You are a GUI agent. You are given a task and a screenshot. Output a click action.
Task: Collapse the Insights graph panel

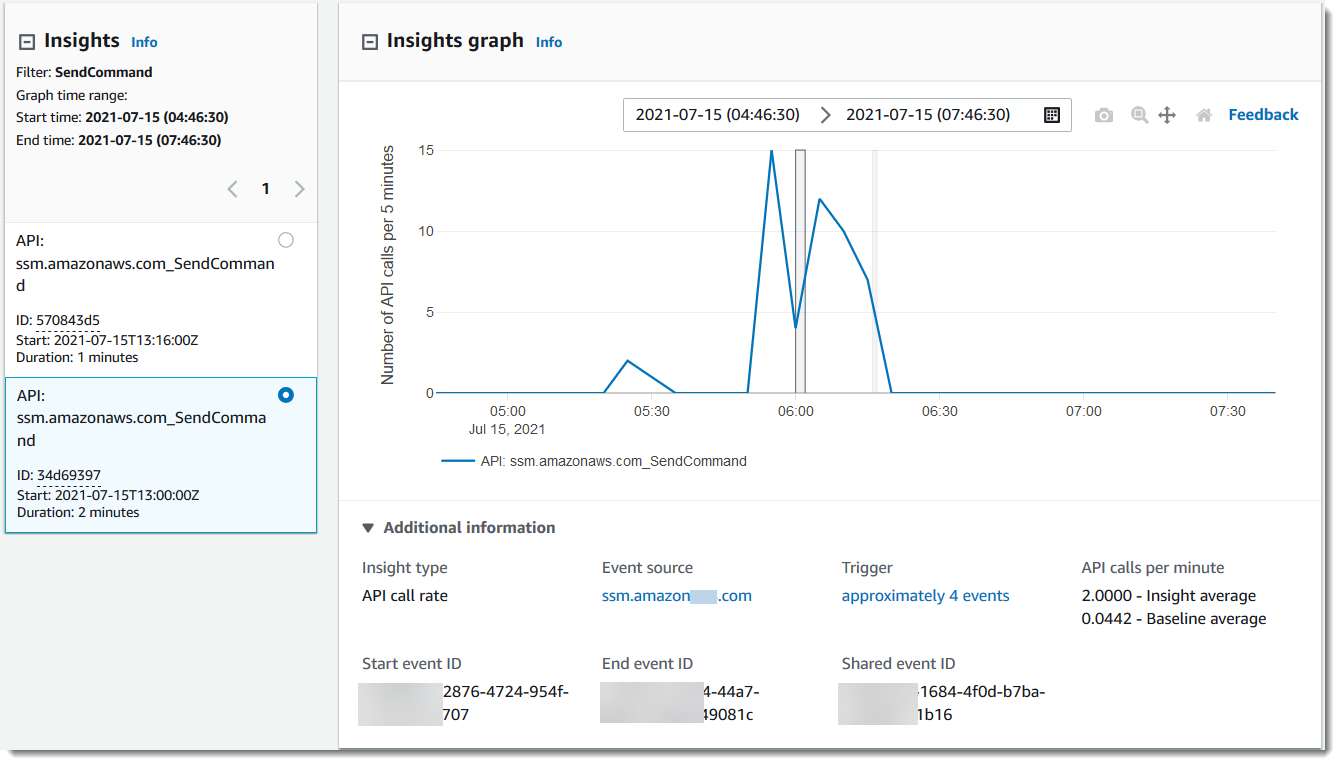(370, 42)
